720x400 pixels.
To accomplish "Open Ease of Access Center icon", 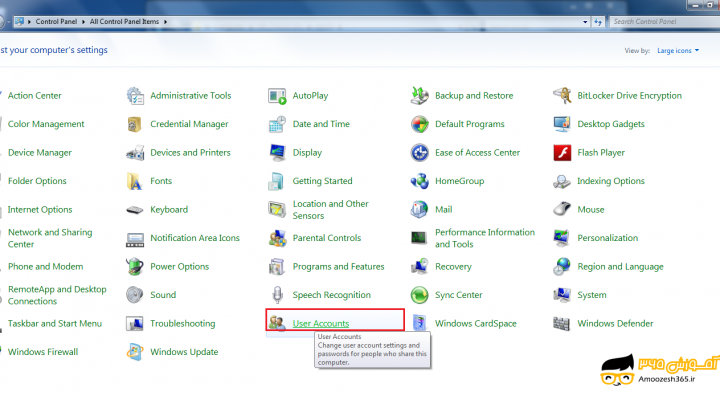I will pyautogui.click(x=420, y=152).
